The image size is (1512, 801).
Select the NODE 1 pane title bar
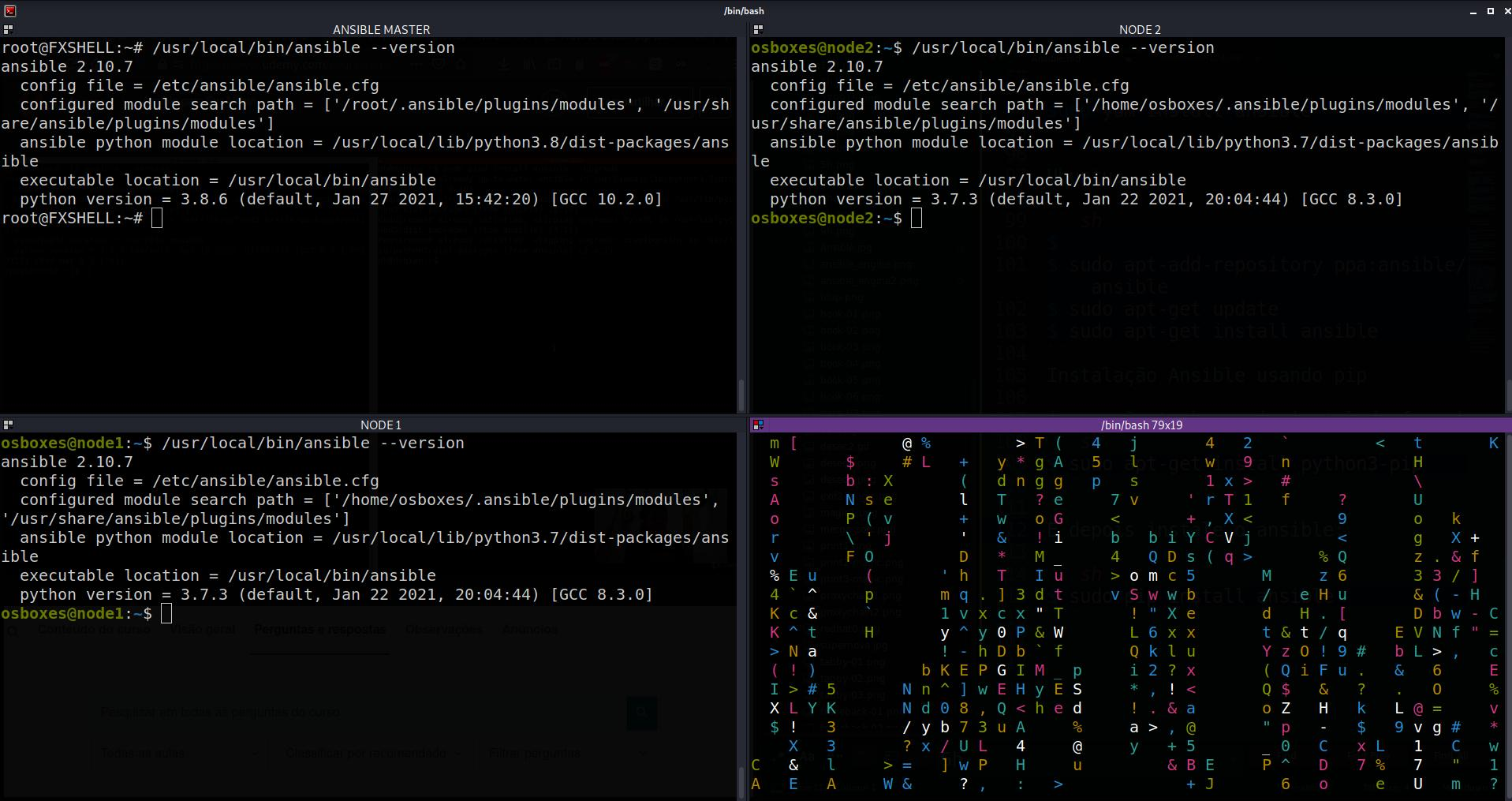(x=373, y=425)
